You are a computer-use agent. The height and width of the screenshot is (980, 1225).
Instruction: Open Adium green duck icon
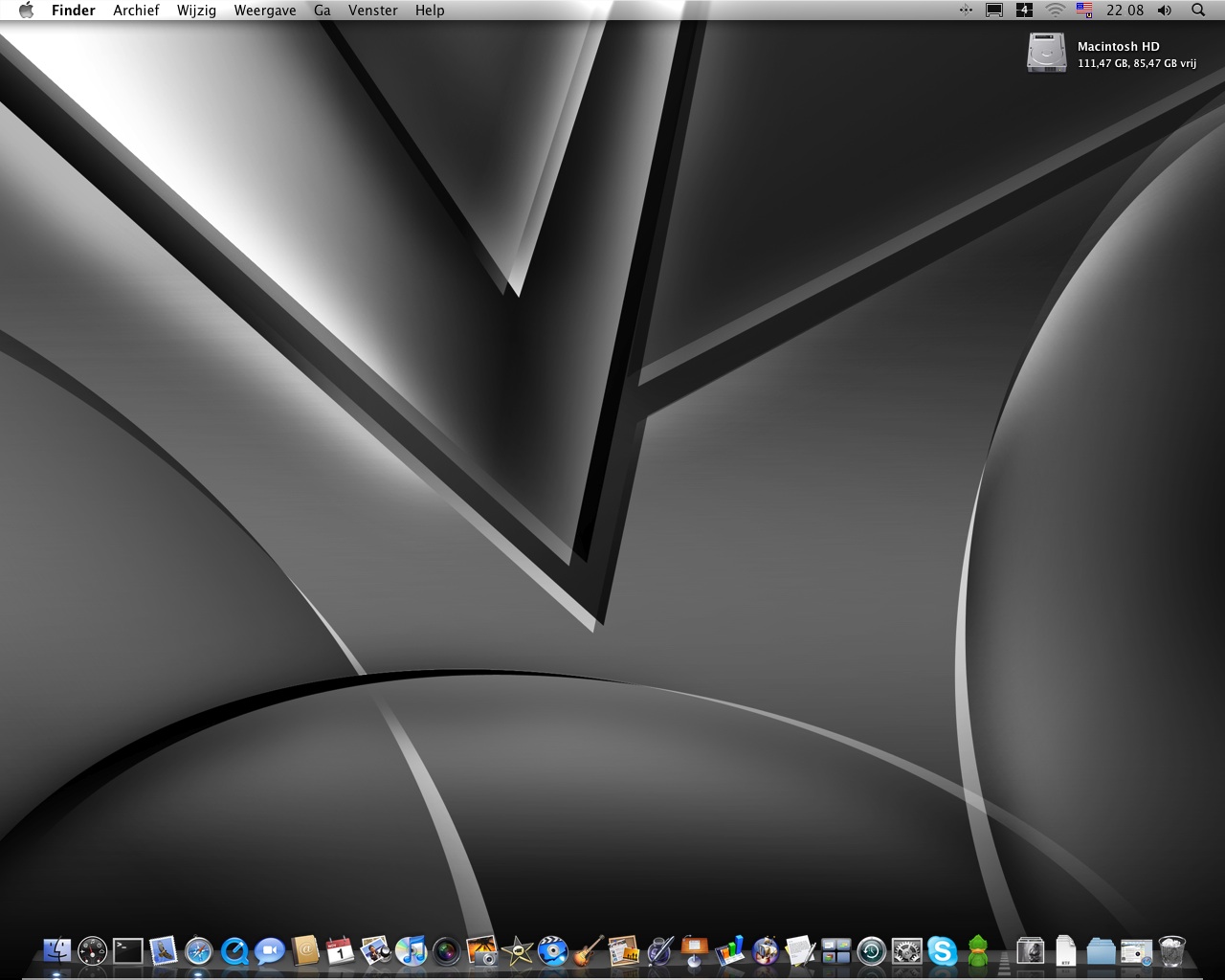(977, 951)
